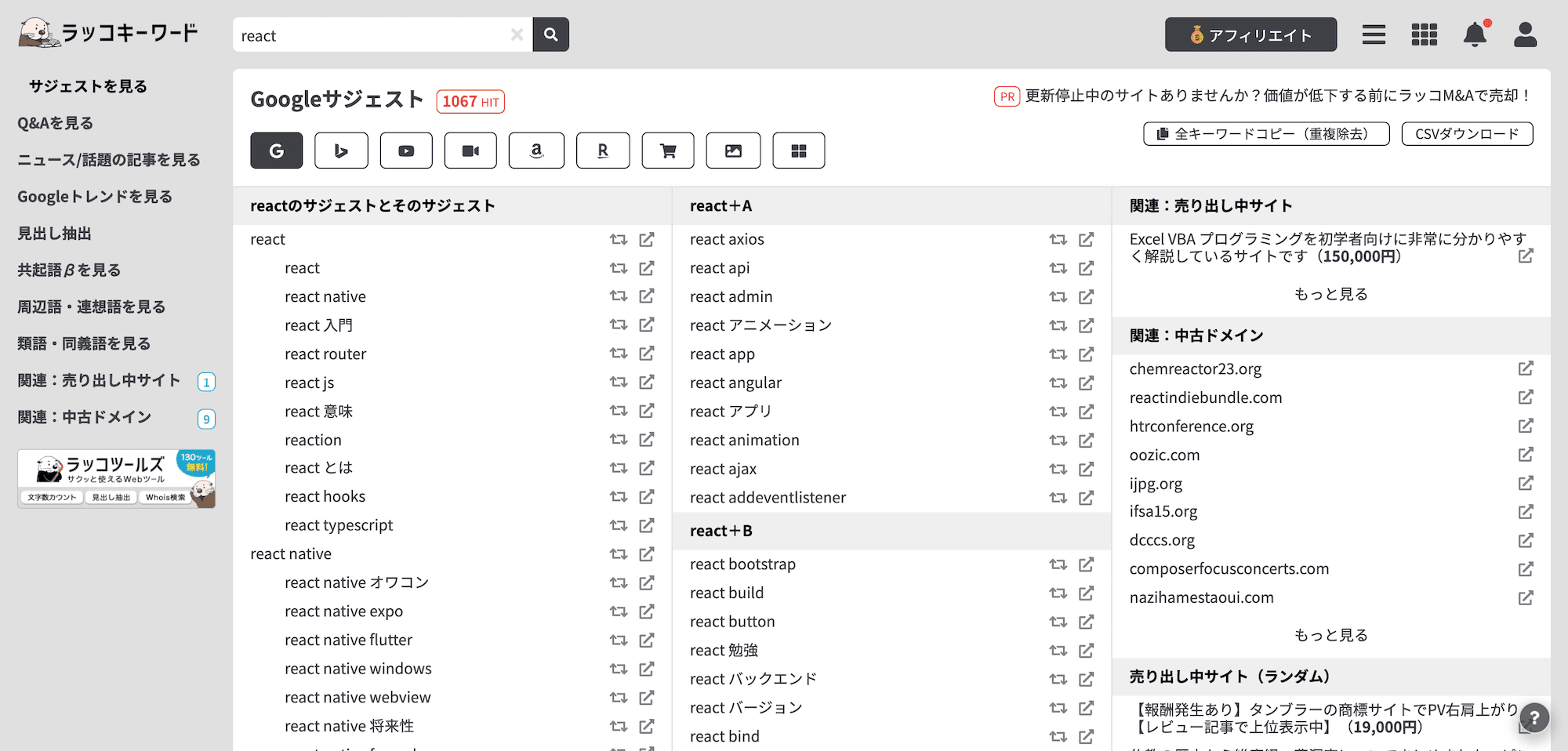This screenshot has width=1568, height=751.
Task: Open ニュース/話題の記事を見る in sidebar
Action: click(x=109, y=160)
